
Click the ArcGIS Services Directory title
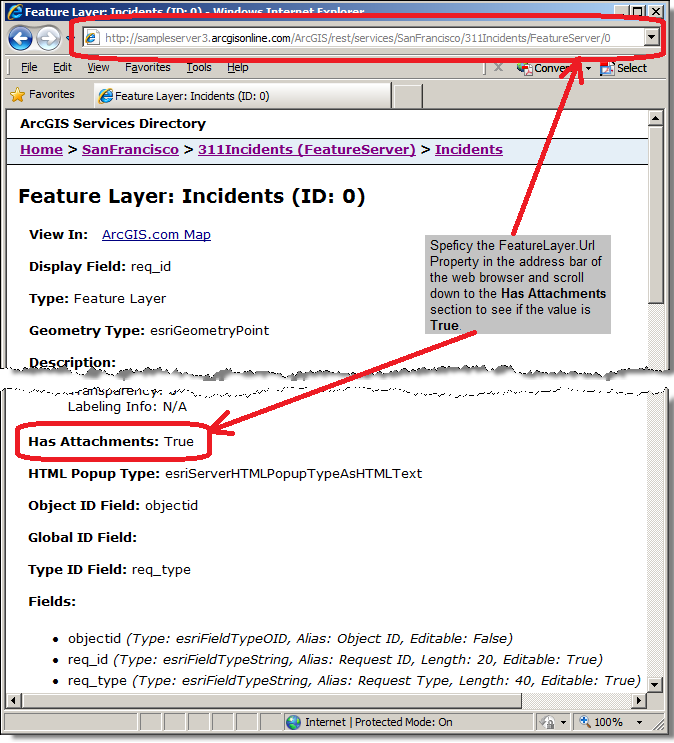pos(113,124)
